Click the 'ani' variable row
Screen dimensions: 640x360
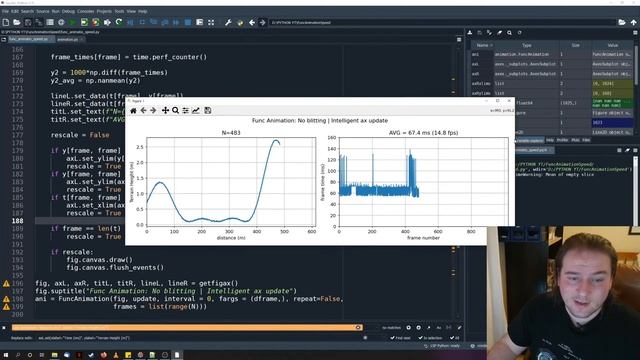[552, 54]
